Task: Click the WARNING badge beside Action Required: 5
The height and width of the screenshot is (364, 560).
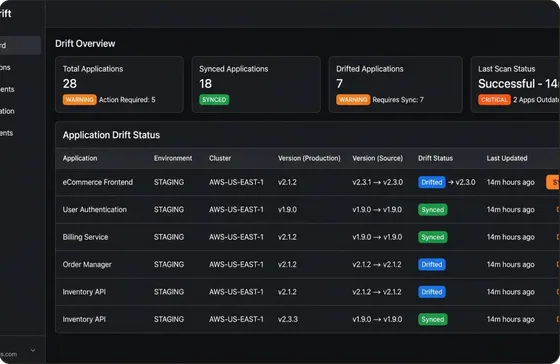Action: tap(79, 100)
